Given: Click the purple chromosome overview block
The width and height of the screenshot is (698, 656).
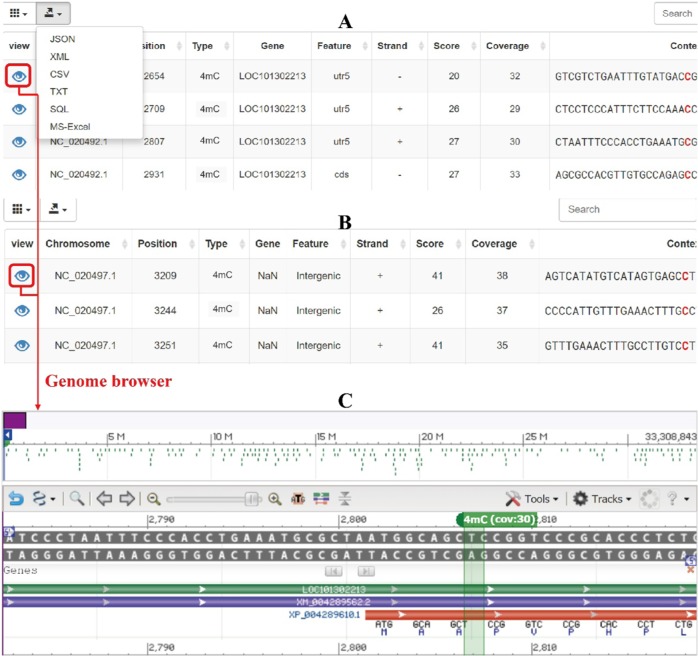Looking at the screenshot, I should [15, 420].
